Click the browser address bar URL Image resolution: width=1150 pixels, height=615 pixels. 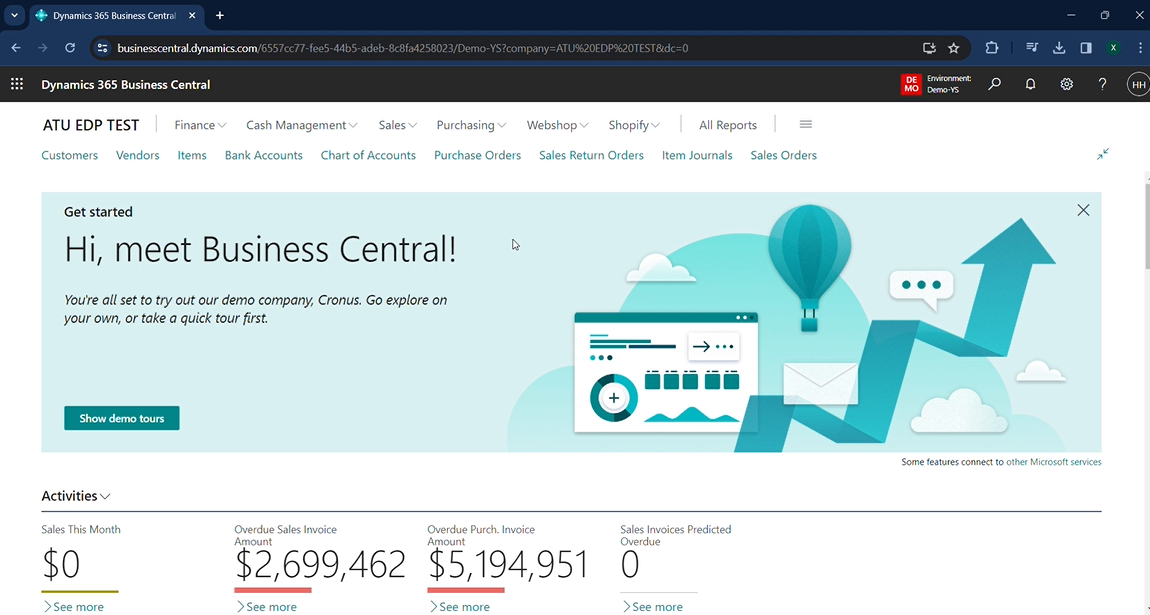tap(403, 48)
